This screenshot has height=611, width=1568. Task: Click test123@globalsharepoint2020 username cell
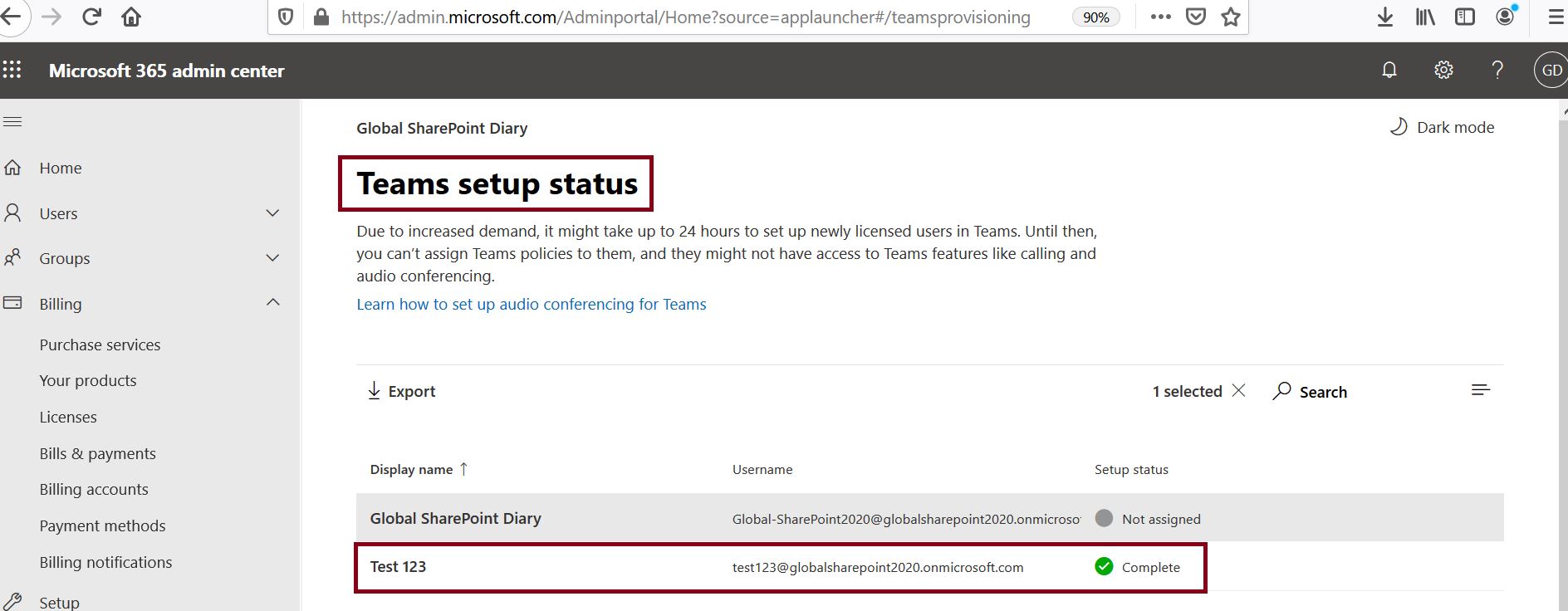878,567
